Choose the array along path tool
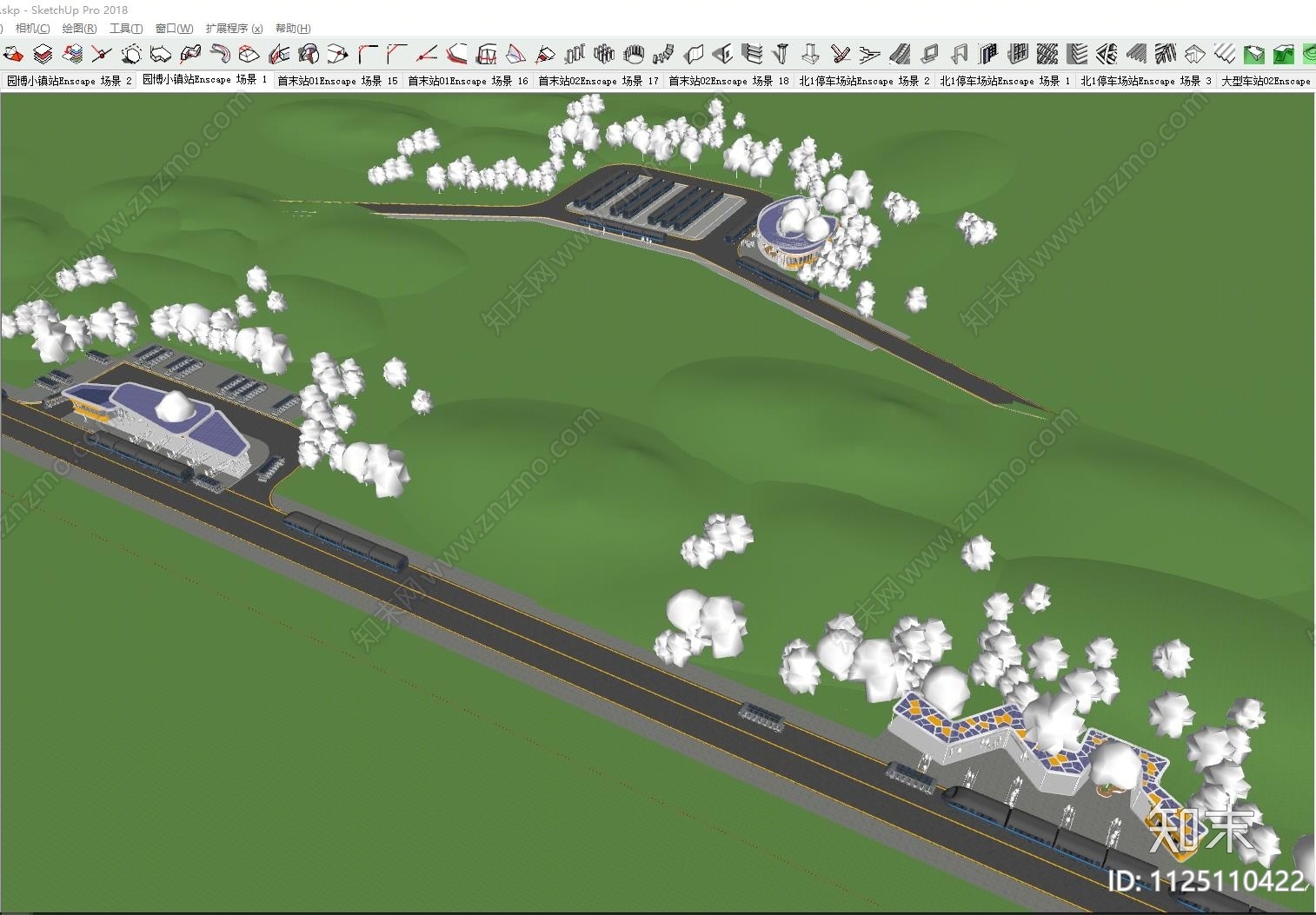This screenshot has height=915, width=1316. (x=663, y=55)
